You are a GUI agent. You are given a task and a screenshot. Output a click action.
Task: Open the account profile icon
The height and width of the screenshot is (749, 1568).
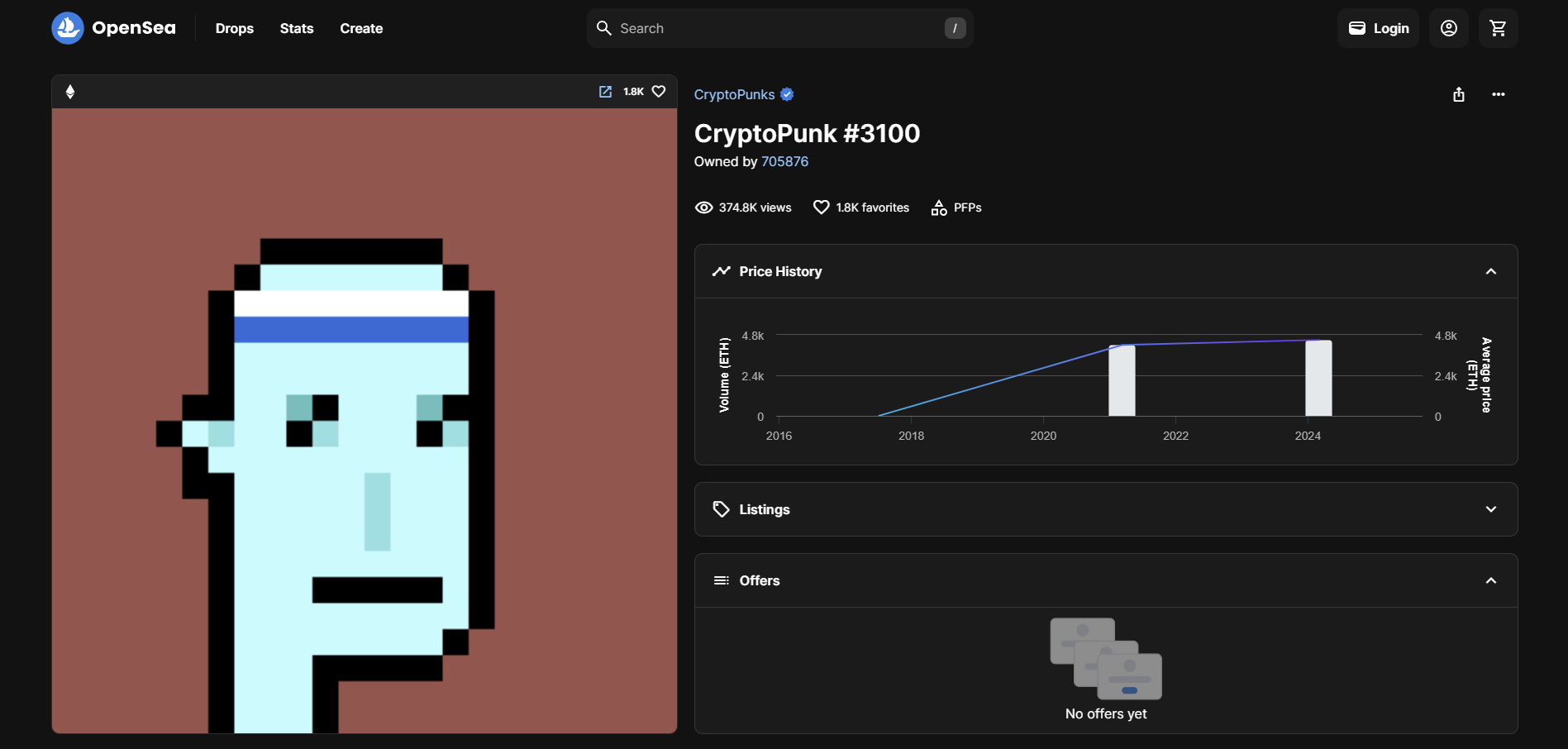(x=1448, y=28)
